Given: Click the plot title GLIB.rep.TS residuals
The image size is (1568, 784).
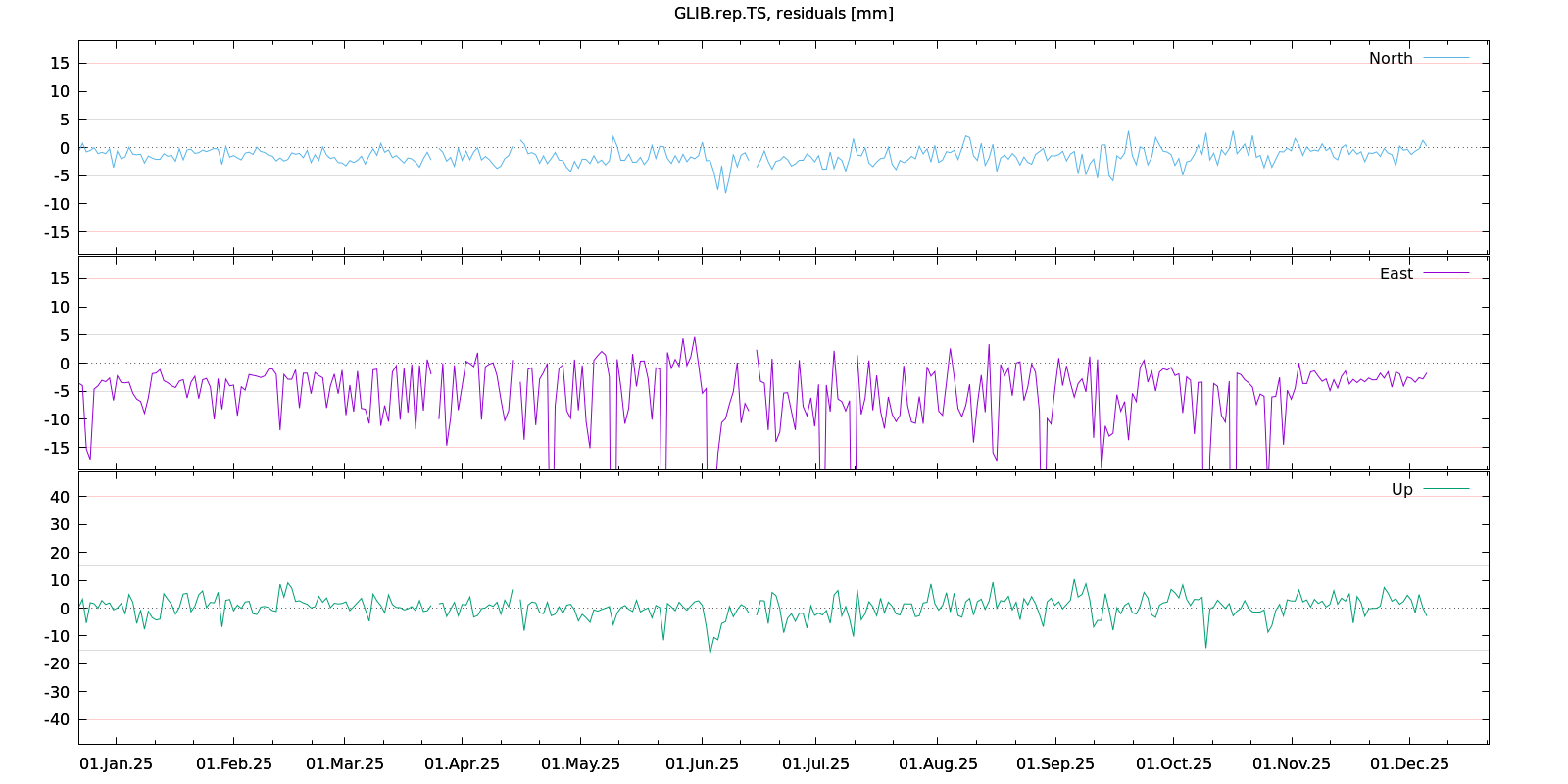Looking at the screenshot, I should 783,13.
